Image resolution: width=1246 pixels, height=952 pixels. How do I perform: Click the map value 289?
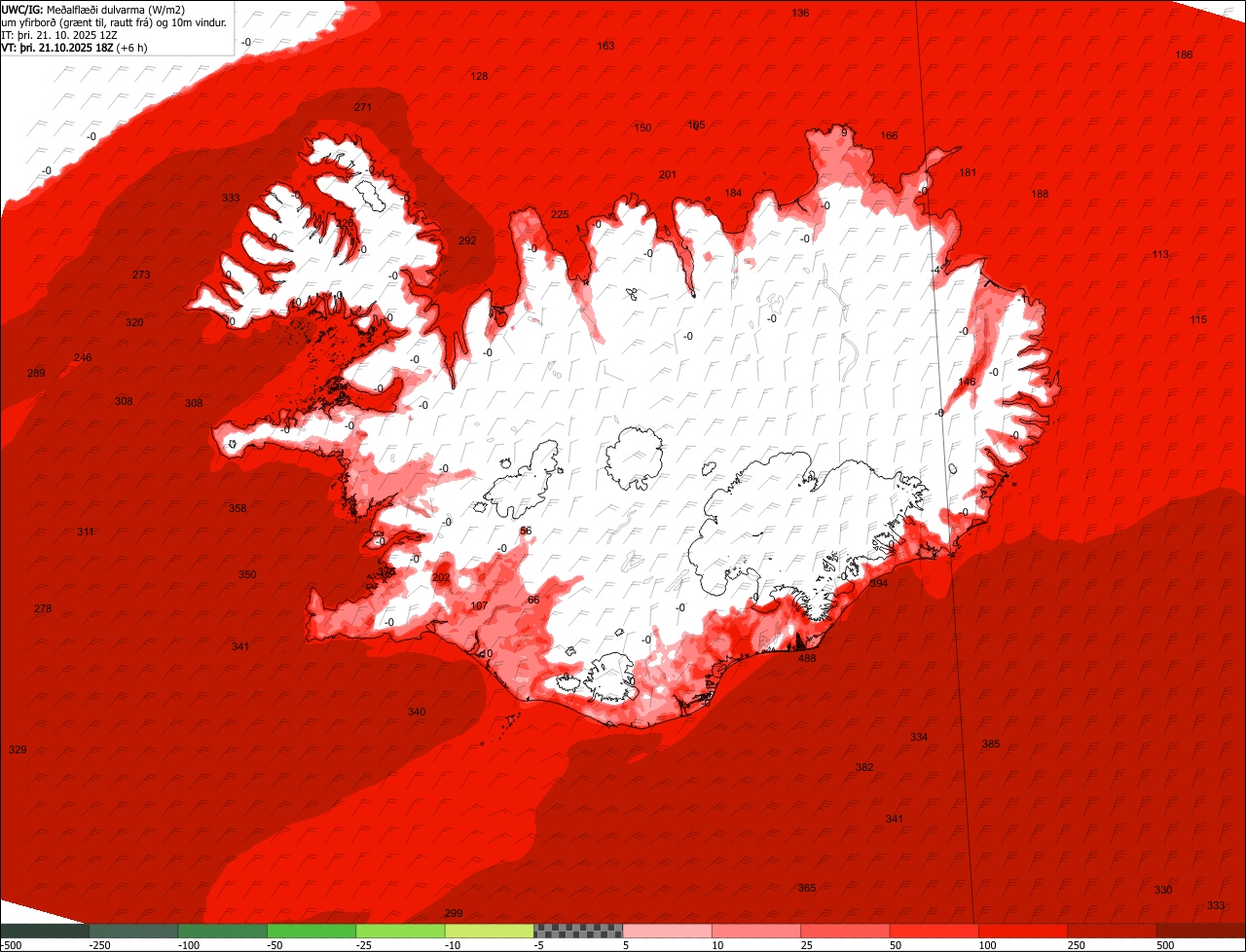[x=36, y=374]
